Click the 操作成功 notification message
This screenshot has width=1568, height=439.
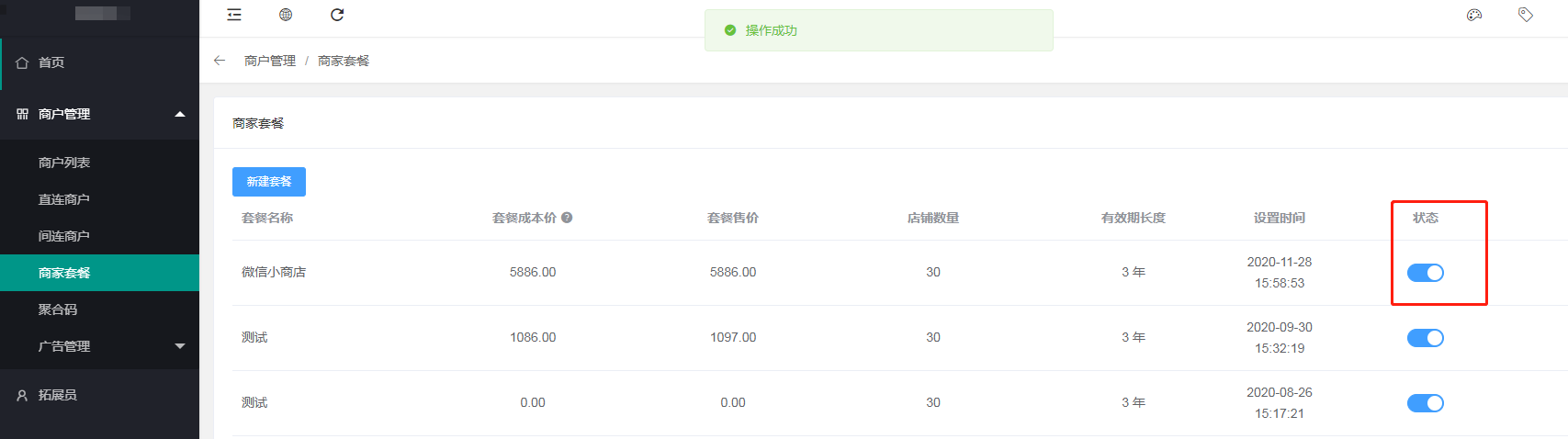[x=772, y=30]
